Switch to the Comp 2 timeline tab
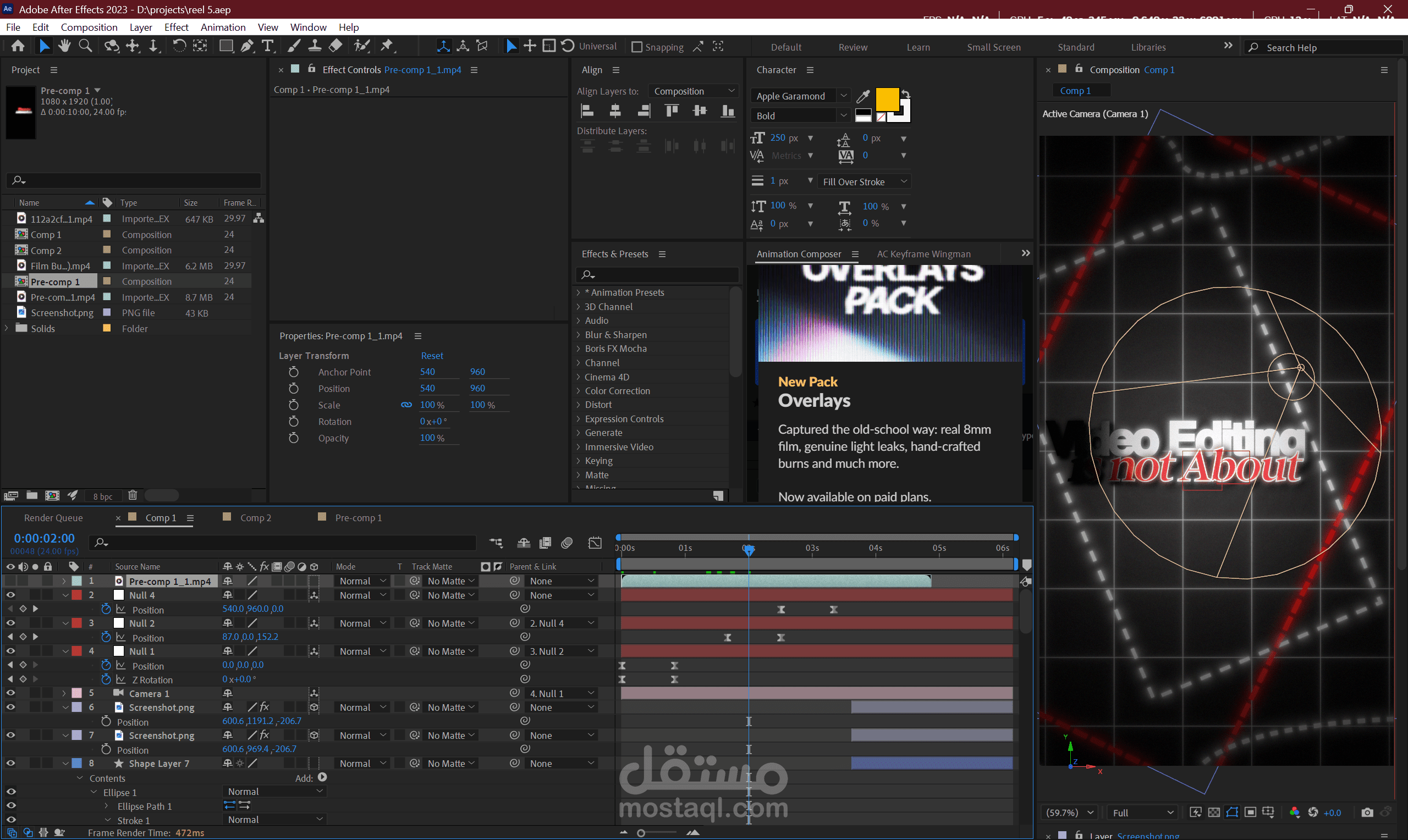 pyautogui.click(x=255, y=517)
